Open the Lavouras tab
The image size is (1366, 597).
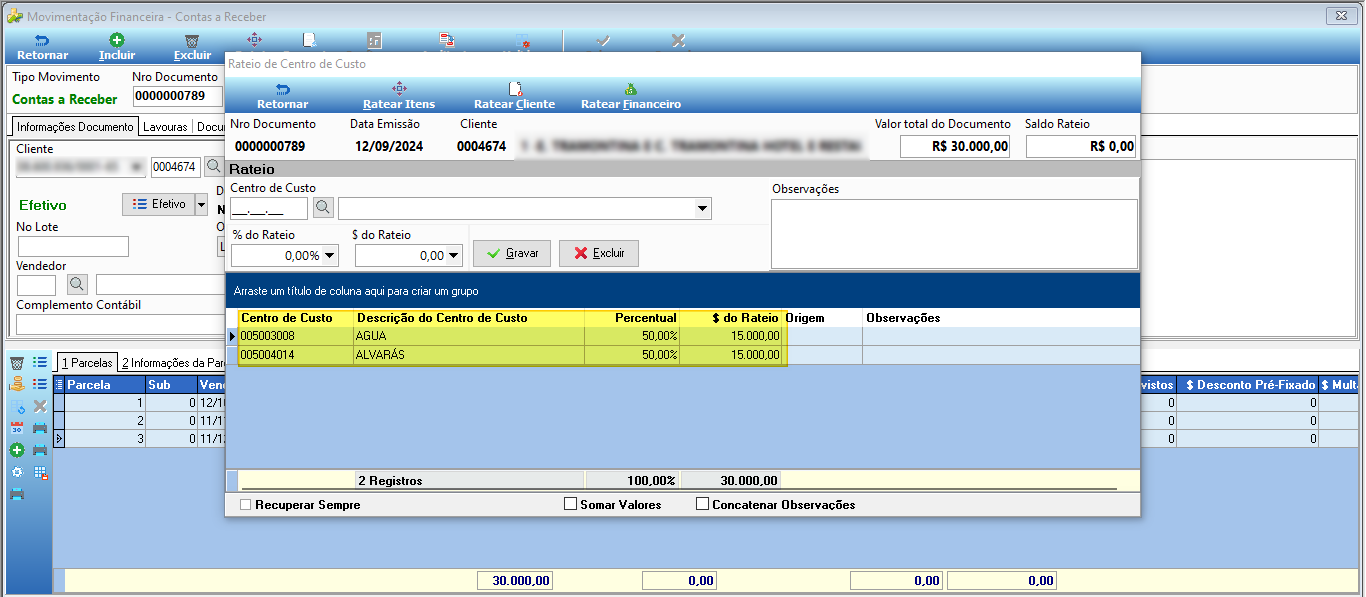tap(165, 127)
